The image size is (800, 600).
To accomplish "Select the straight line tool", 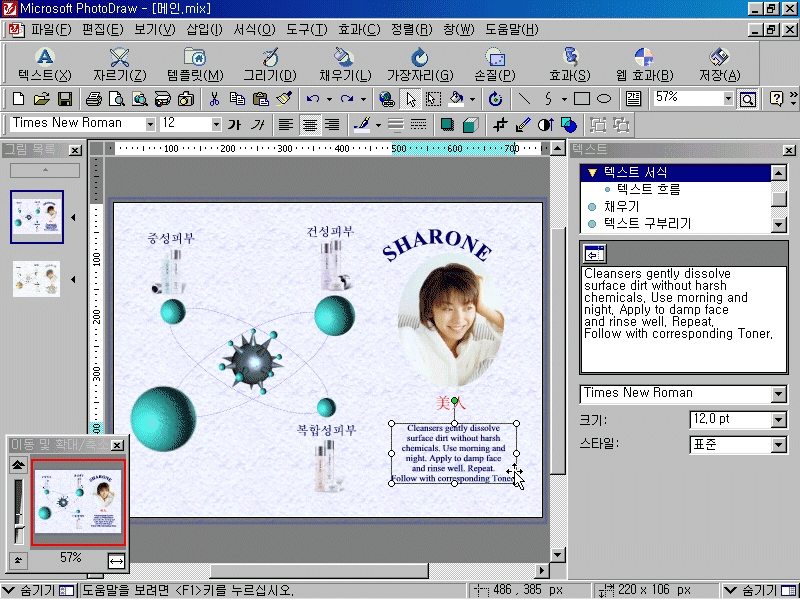I will click(x=524, y=98).
